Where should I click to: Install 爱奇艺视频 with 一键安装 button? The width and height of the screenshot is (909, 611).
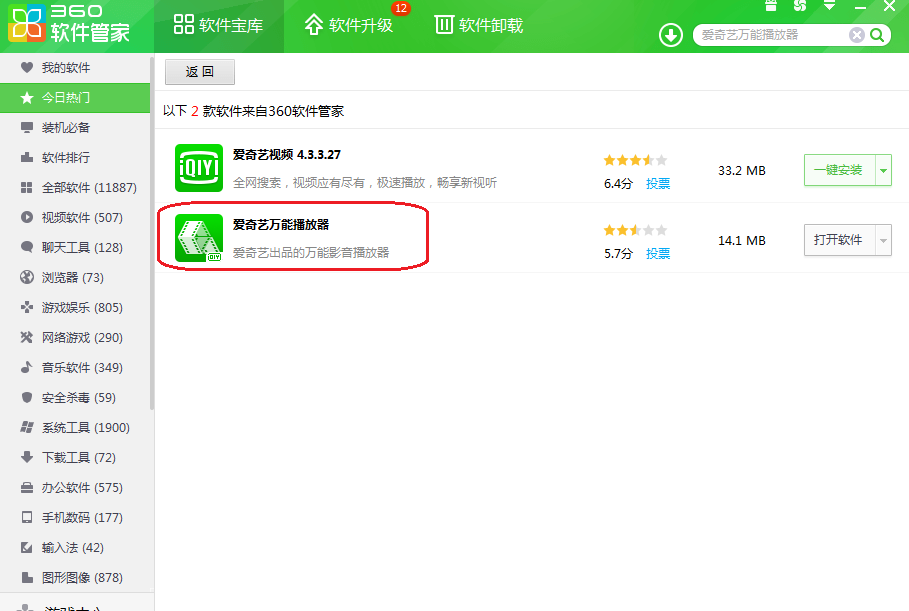(x=839, y=170)
